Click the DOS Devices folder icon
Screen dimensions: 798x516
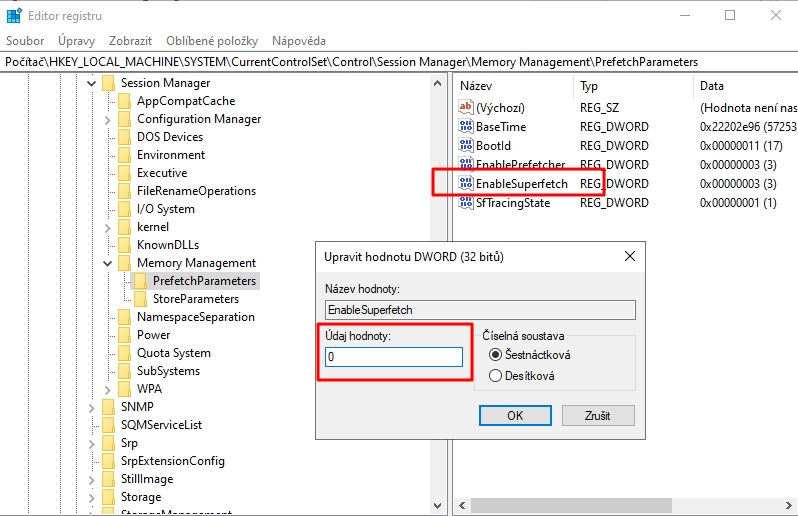coord(125,137)
